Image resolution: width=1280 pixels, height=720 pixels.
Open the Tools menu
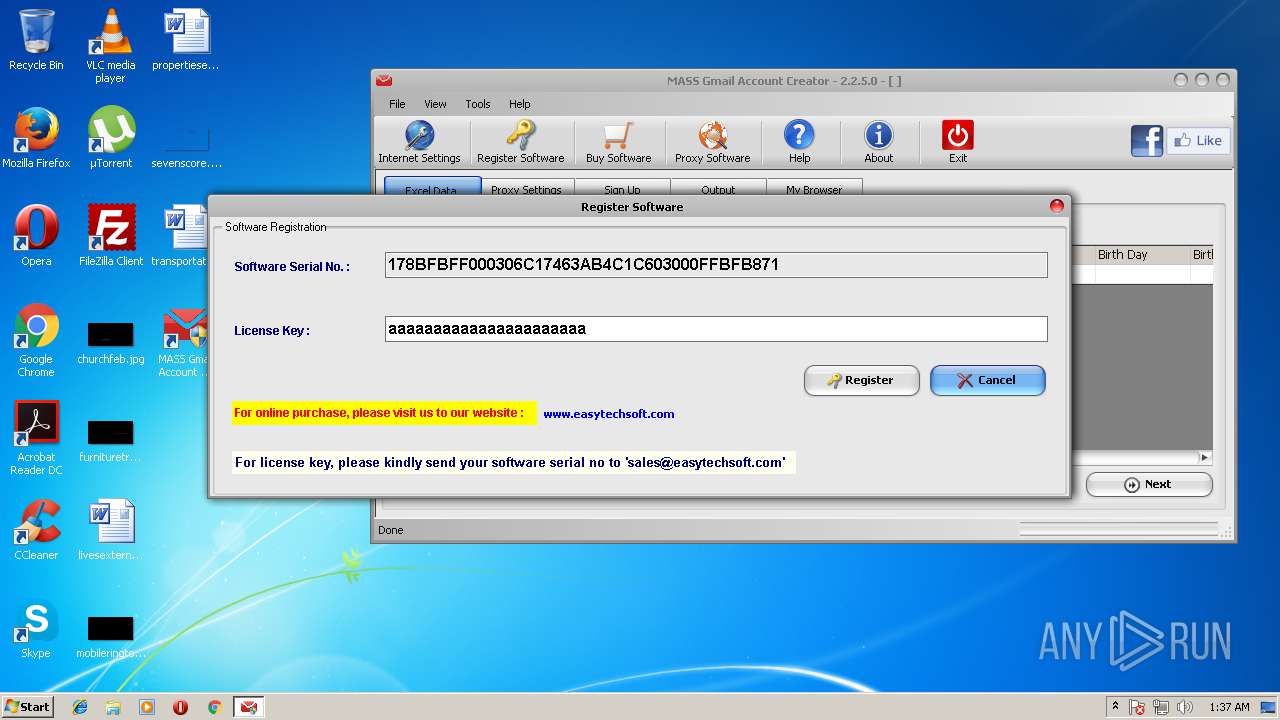tap(478, 104)
